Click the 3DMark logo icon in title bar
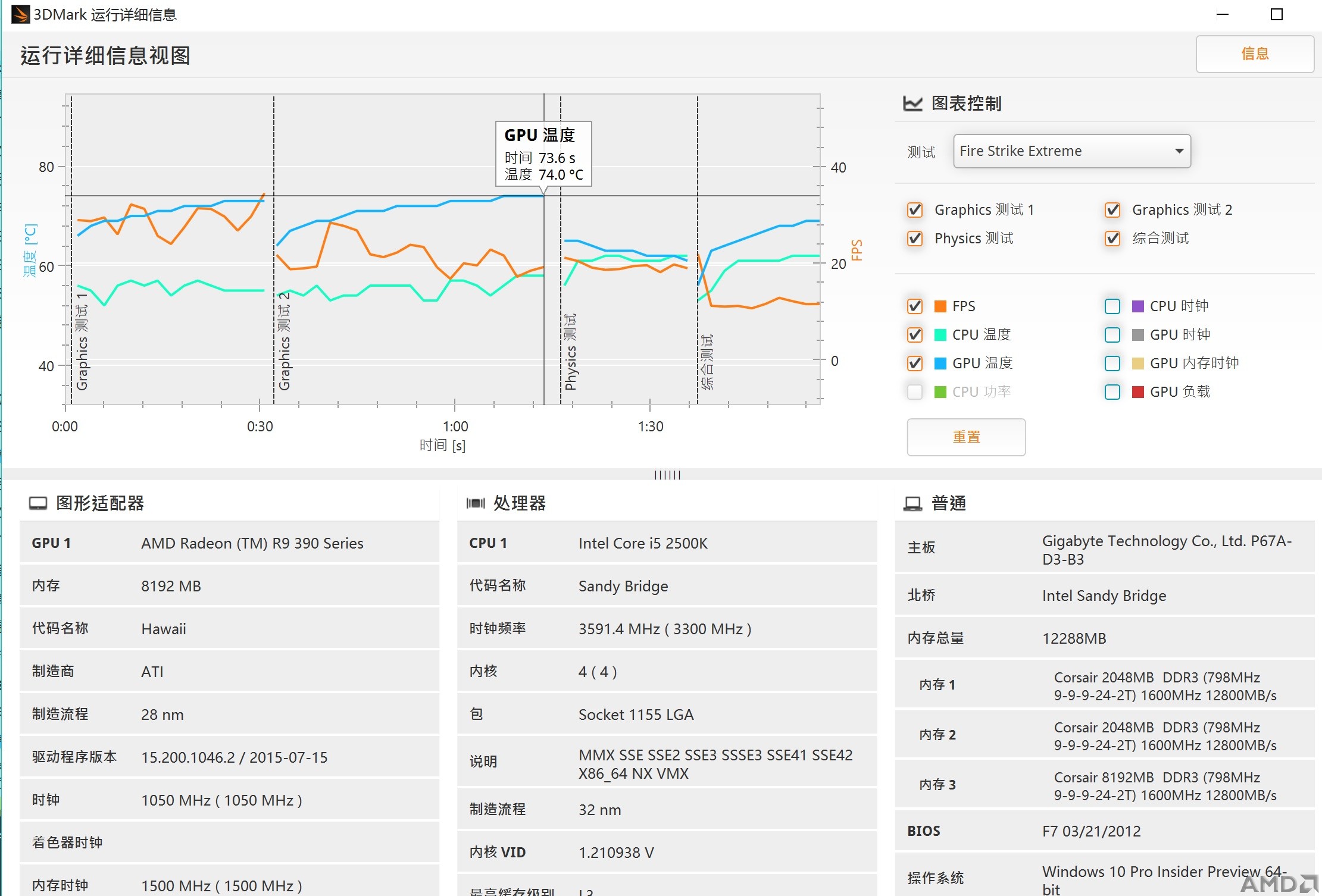 [21, 14]
